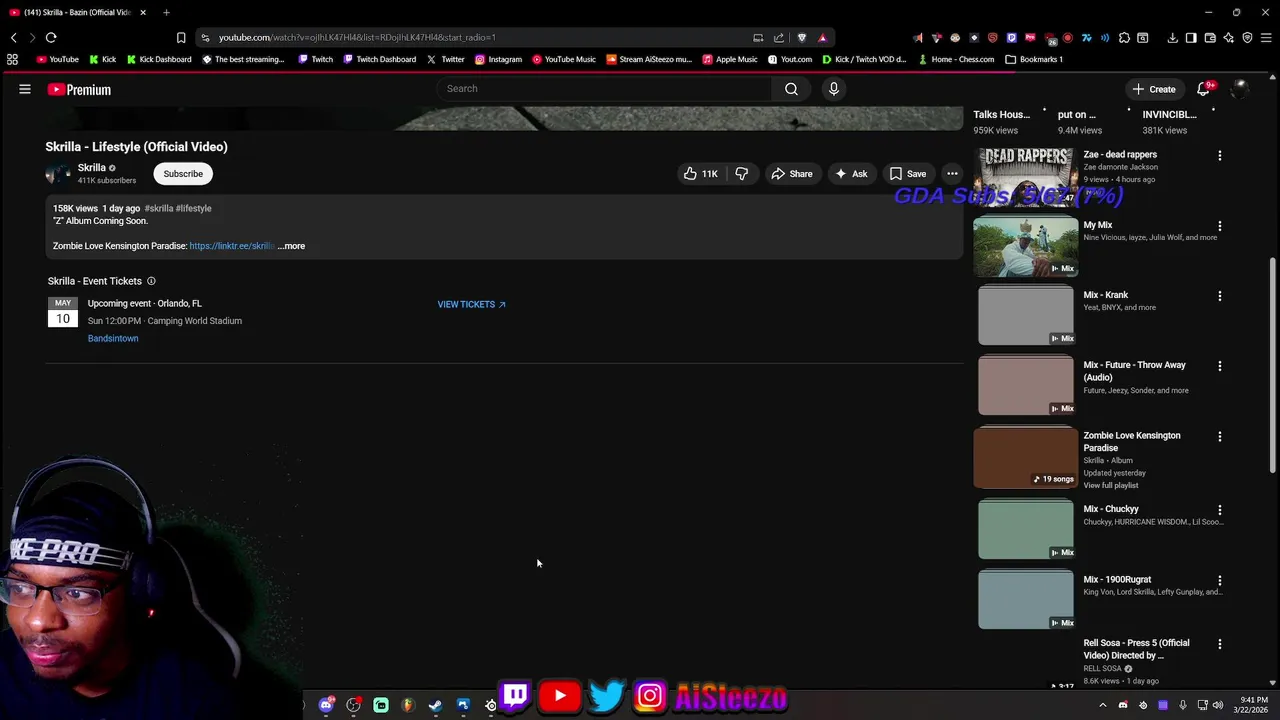Click the browser back arrow
The width and height of the screenshot is (1280, 720).
(14, 38)
